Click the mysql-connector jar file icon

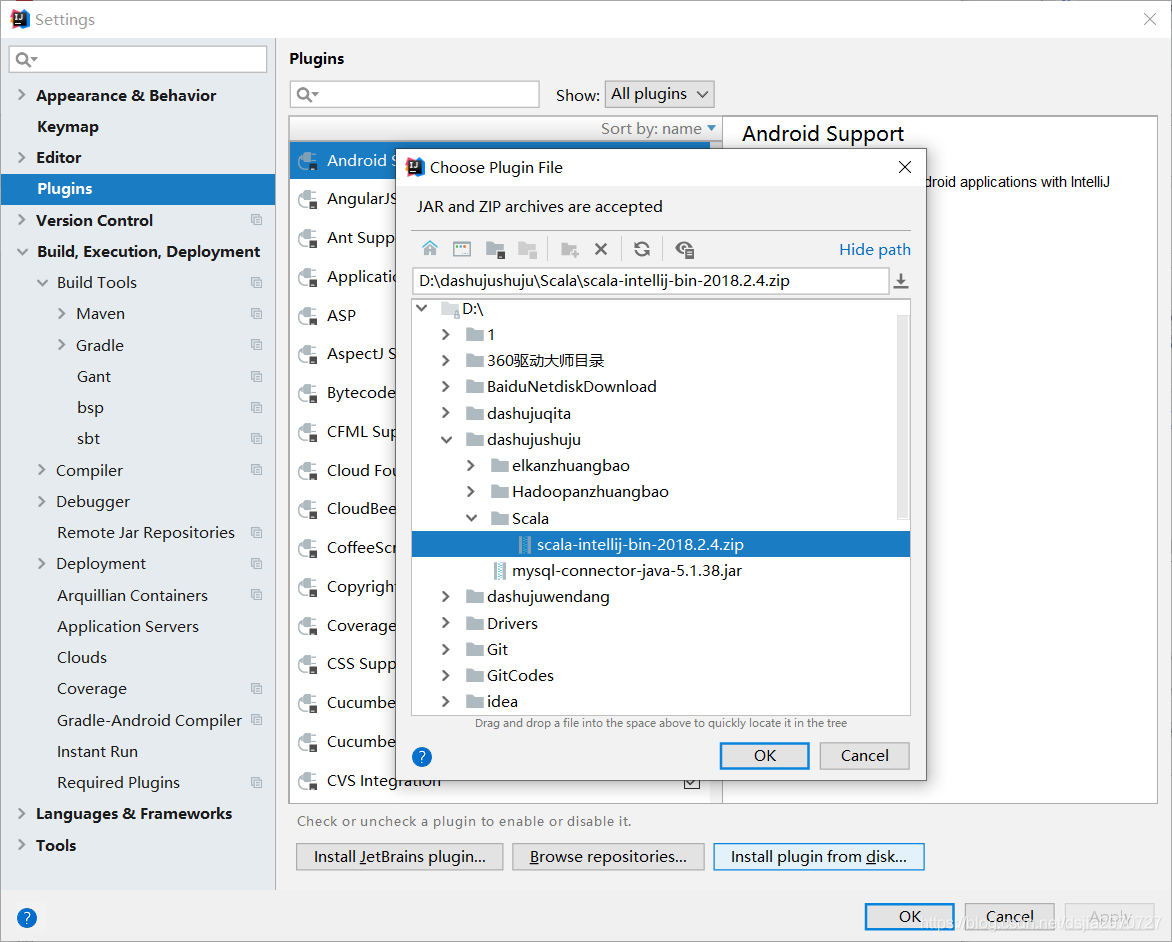coord(499,571)
